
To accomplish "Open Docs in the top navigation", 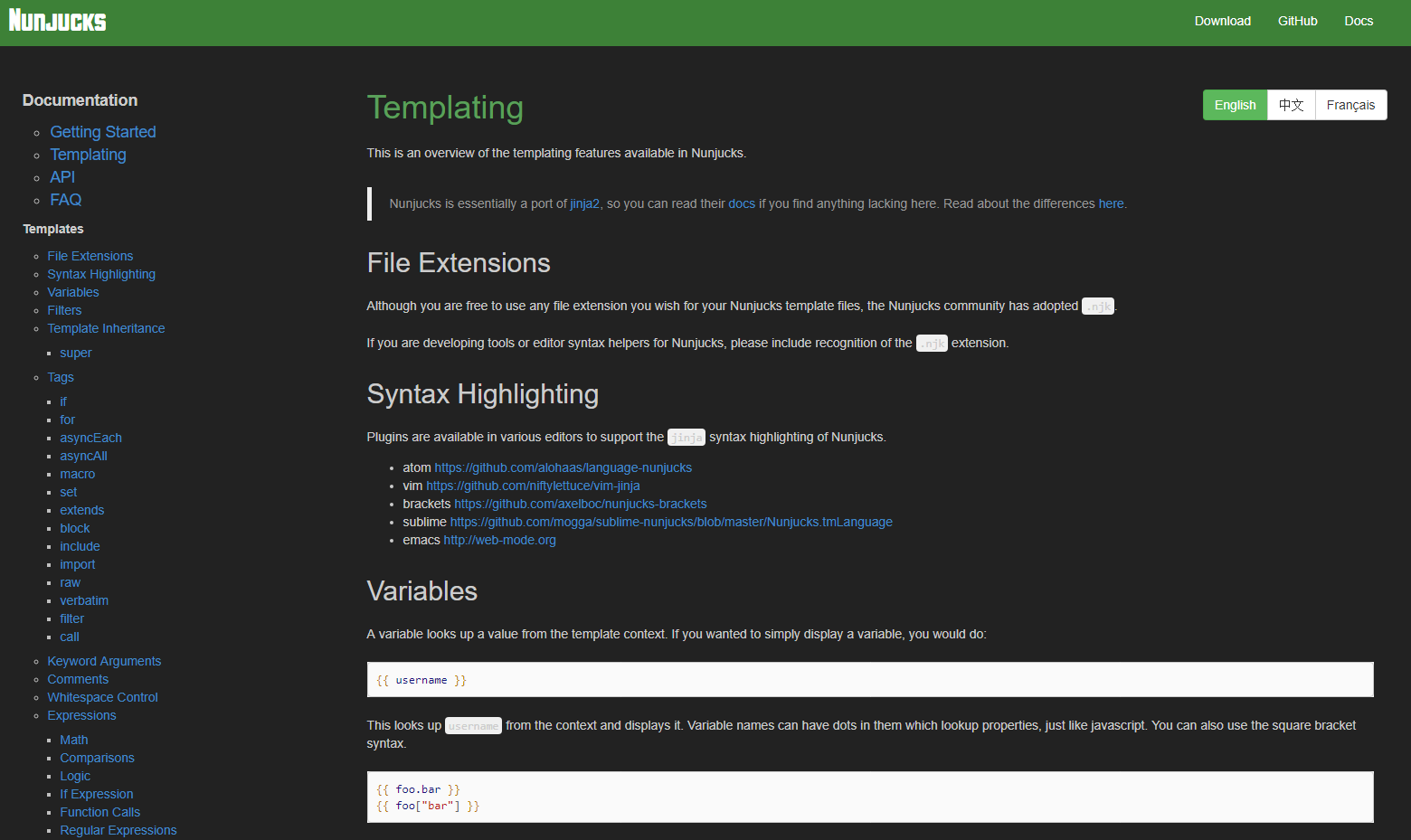I will (1359, 21).
